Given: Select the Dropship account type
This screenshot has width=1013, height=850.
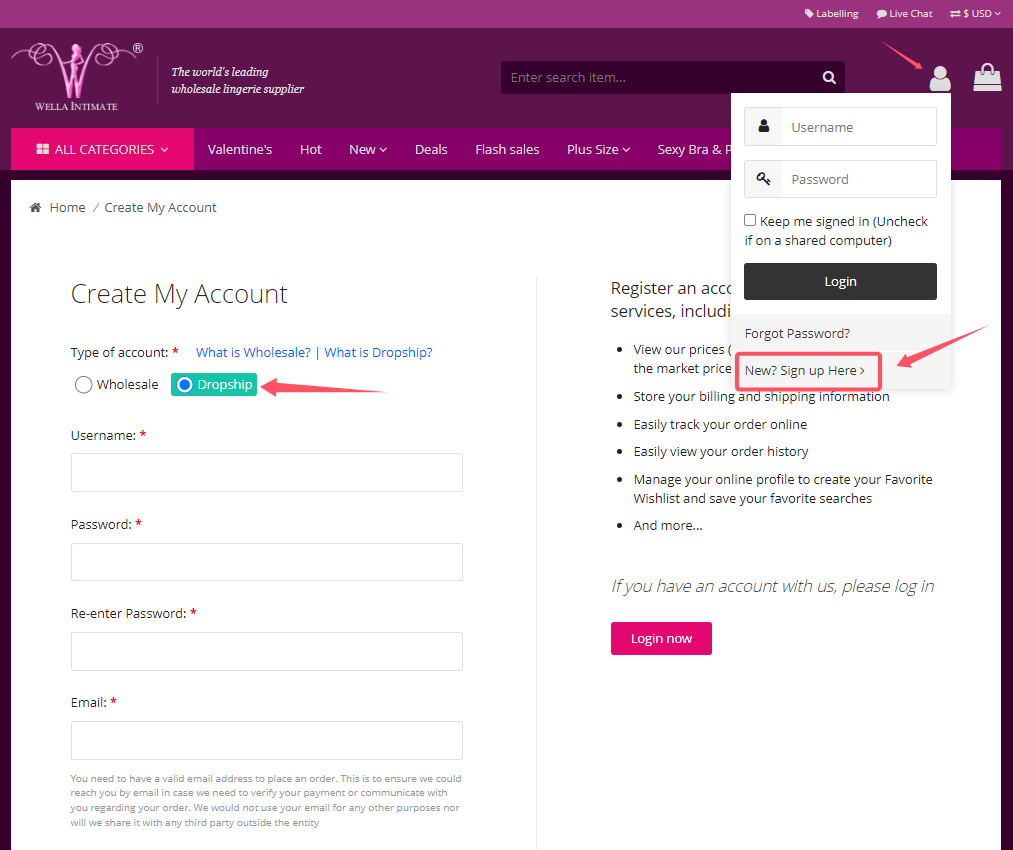Looking at the screenshot, I should pyautogui.click(x=185, y=385).
